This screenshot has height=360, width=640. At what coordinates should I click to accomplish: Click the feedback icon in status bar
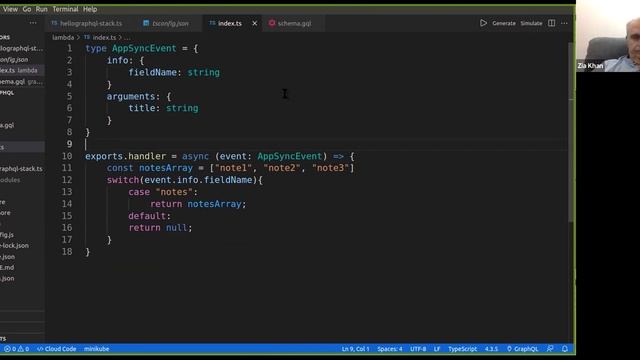pyautogui.click(x=550, y=349)
